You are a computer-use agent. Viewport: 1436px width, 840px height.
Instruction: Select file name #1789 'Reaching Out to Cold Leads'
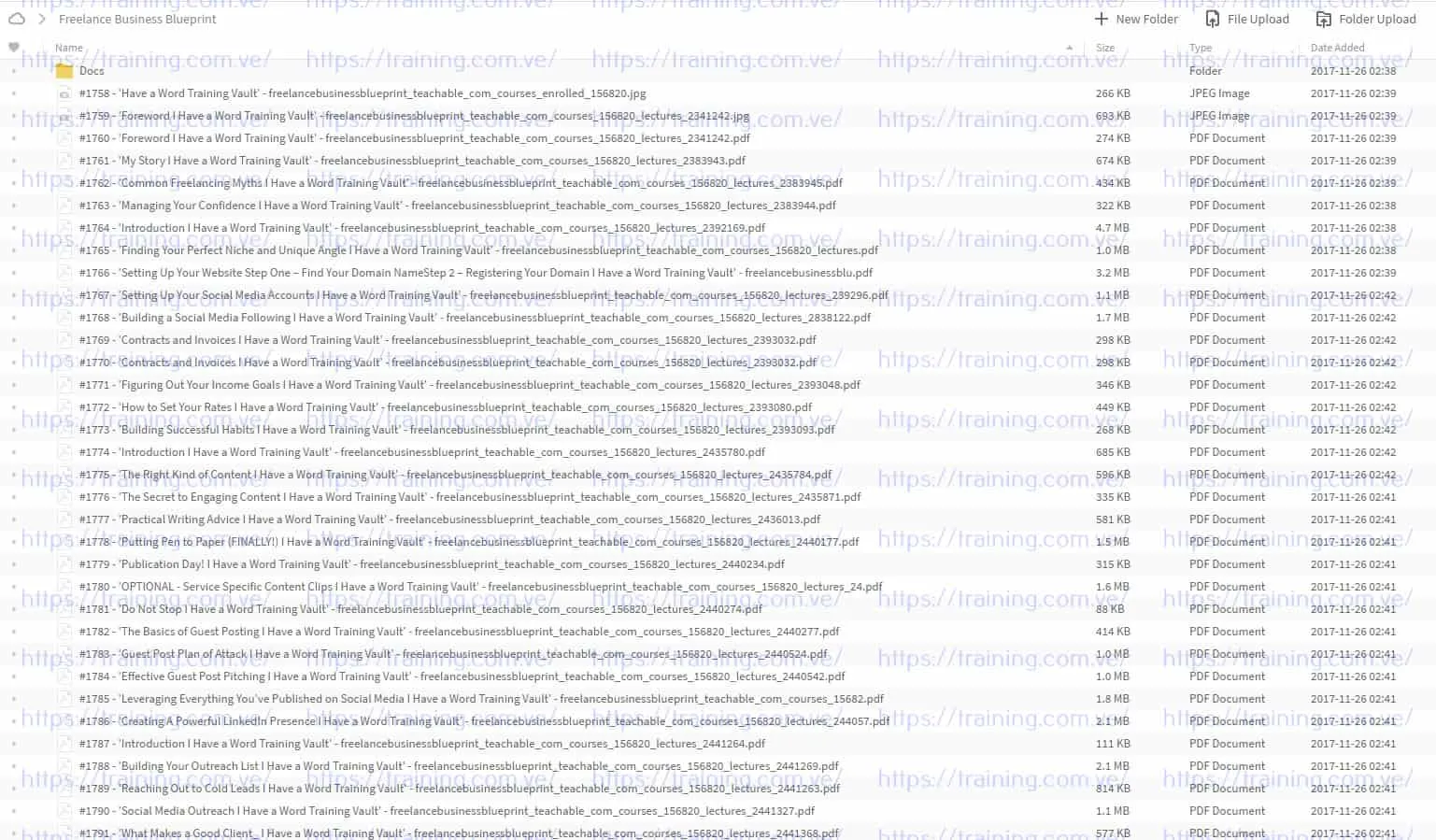460,789
